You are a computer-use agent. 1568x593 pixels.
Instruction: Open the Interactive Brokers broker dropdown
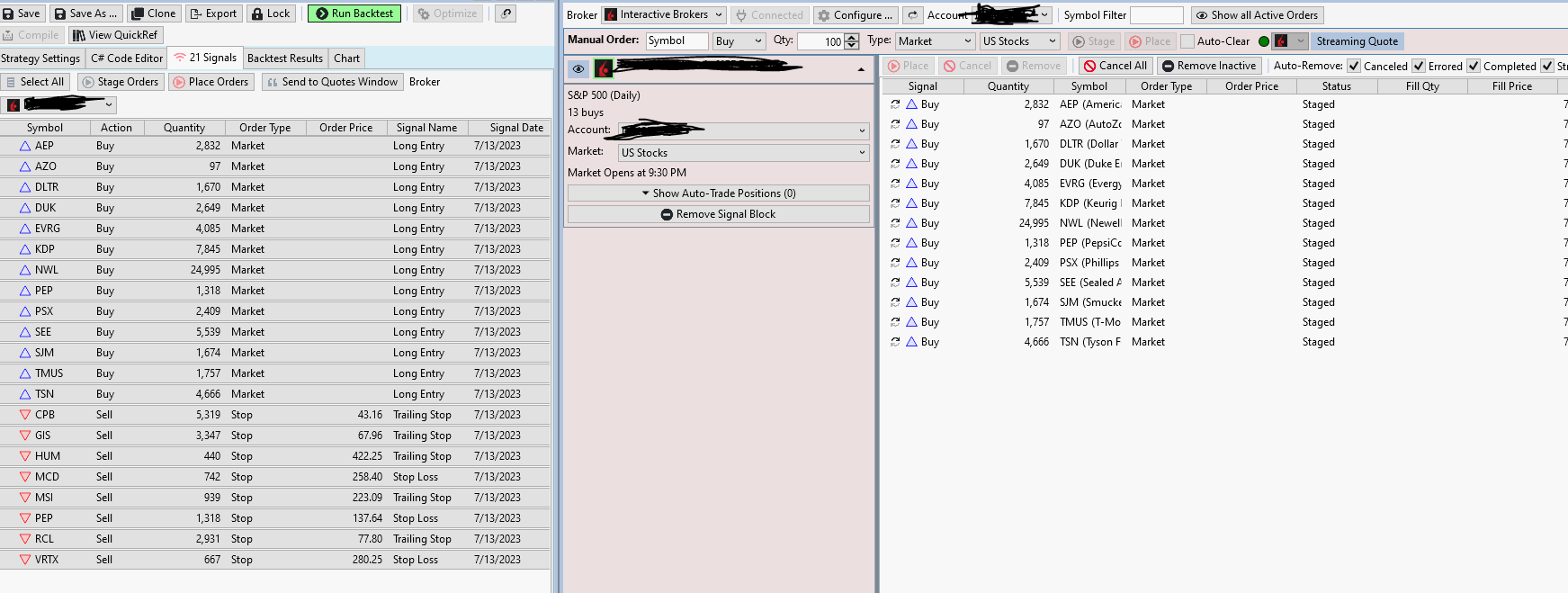click(x=664, y=15)
